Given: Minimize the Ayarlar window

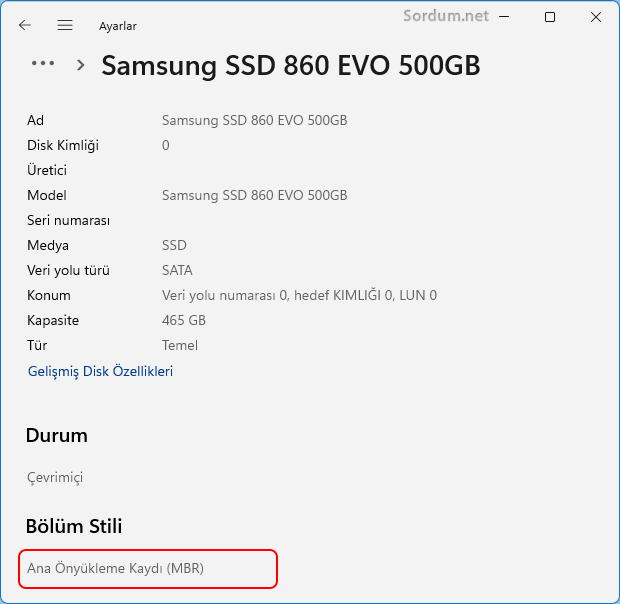Looking at the screenshot, I should (504, 17).
